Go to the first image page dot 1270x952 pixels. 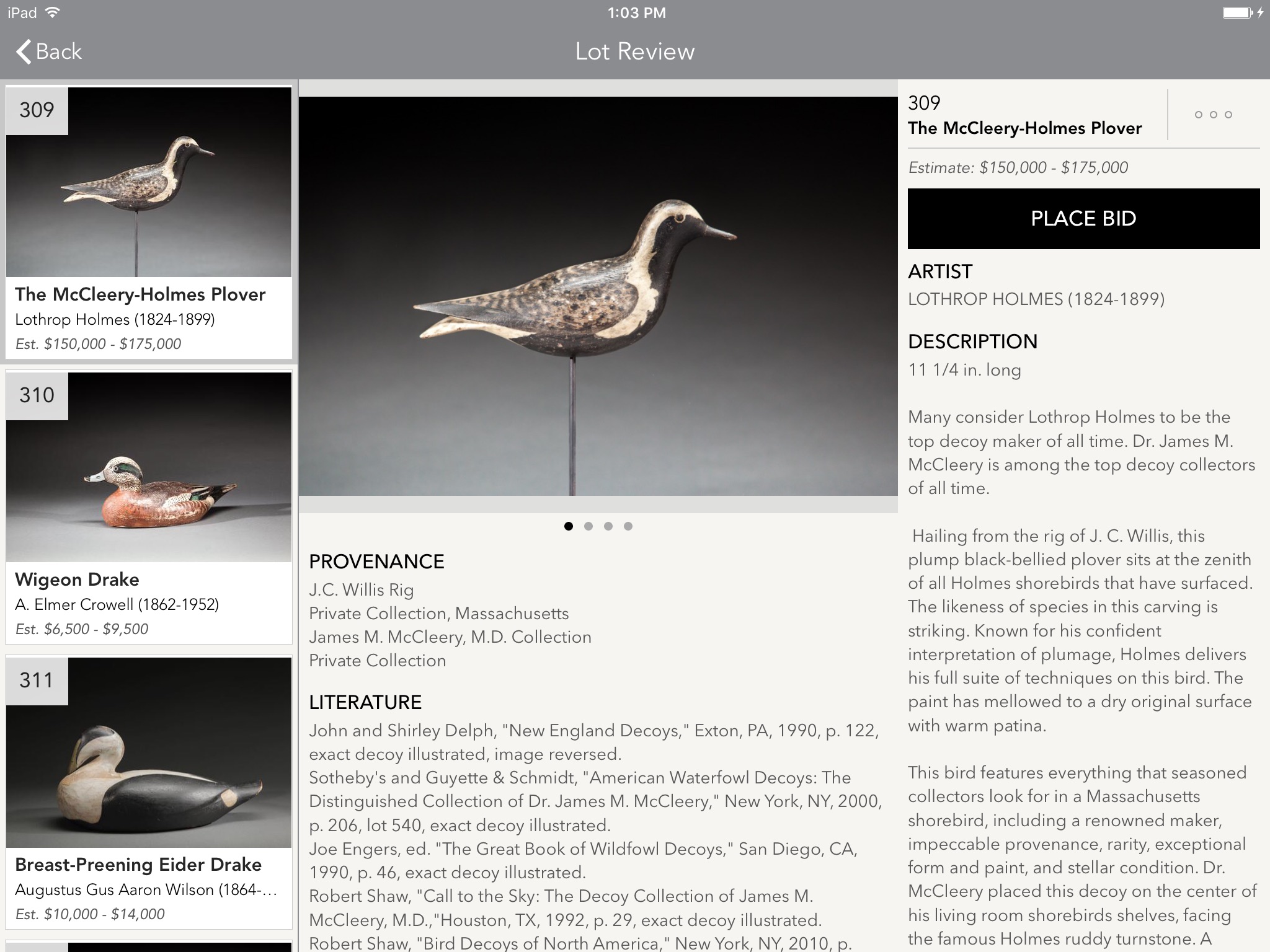pos(569,526)
